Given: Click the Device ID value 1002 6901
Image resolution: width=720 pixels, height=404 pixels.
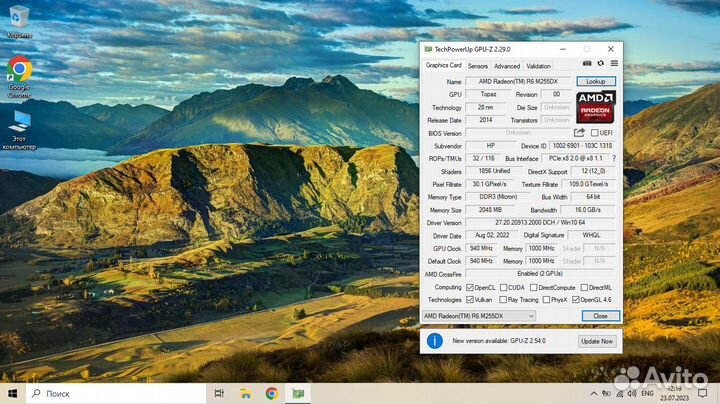Looking at the screenshot, I should point(582,146).
